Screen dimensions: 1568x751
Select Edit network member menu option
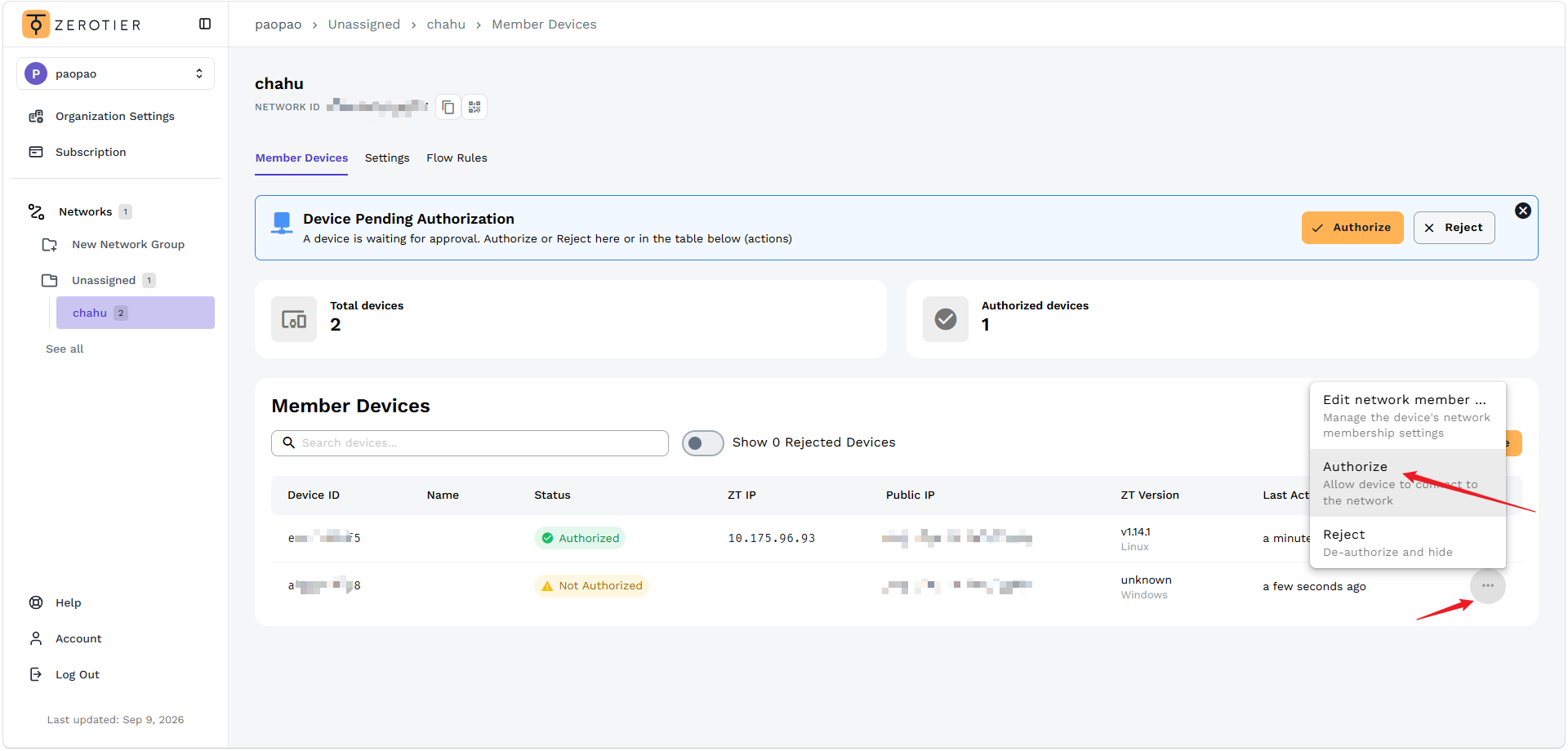(1408, 415)
